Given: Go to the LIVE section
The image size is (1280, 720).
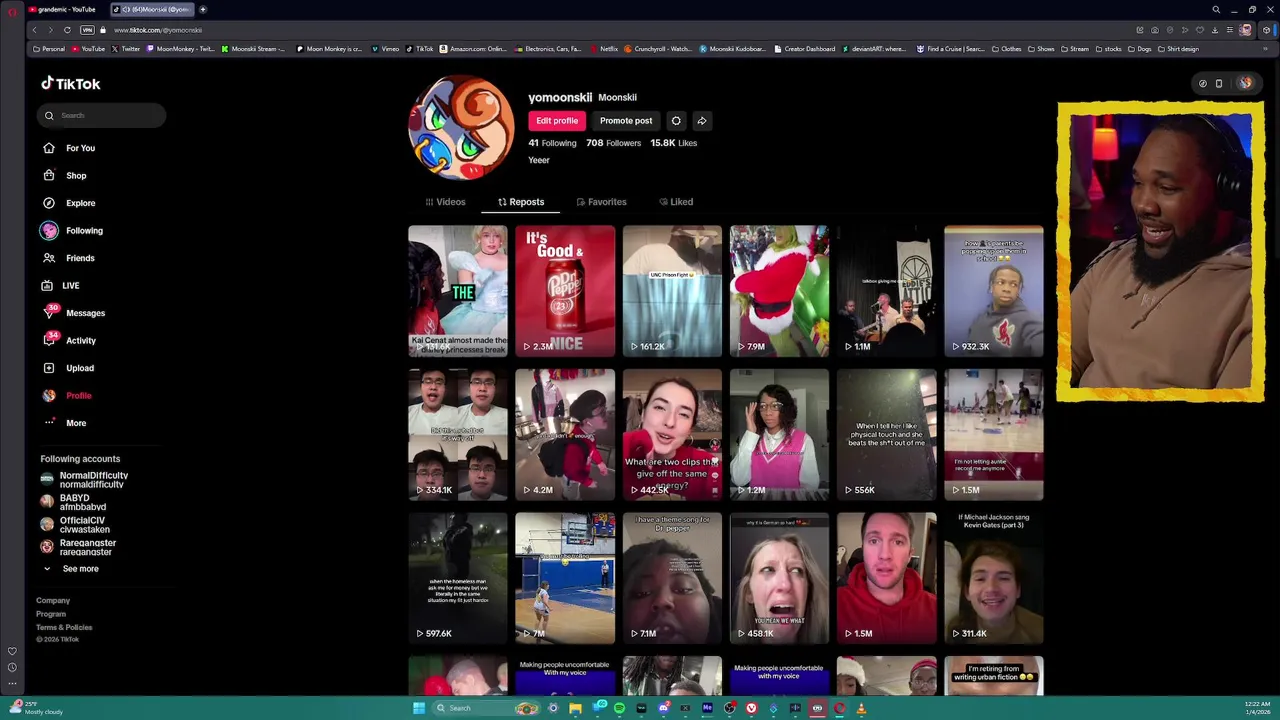Looking at the screenshot, I should (60, 285).
